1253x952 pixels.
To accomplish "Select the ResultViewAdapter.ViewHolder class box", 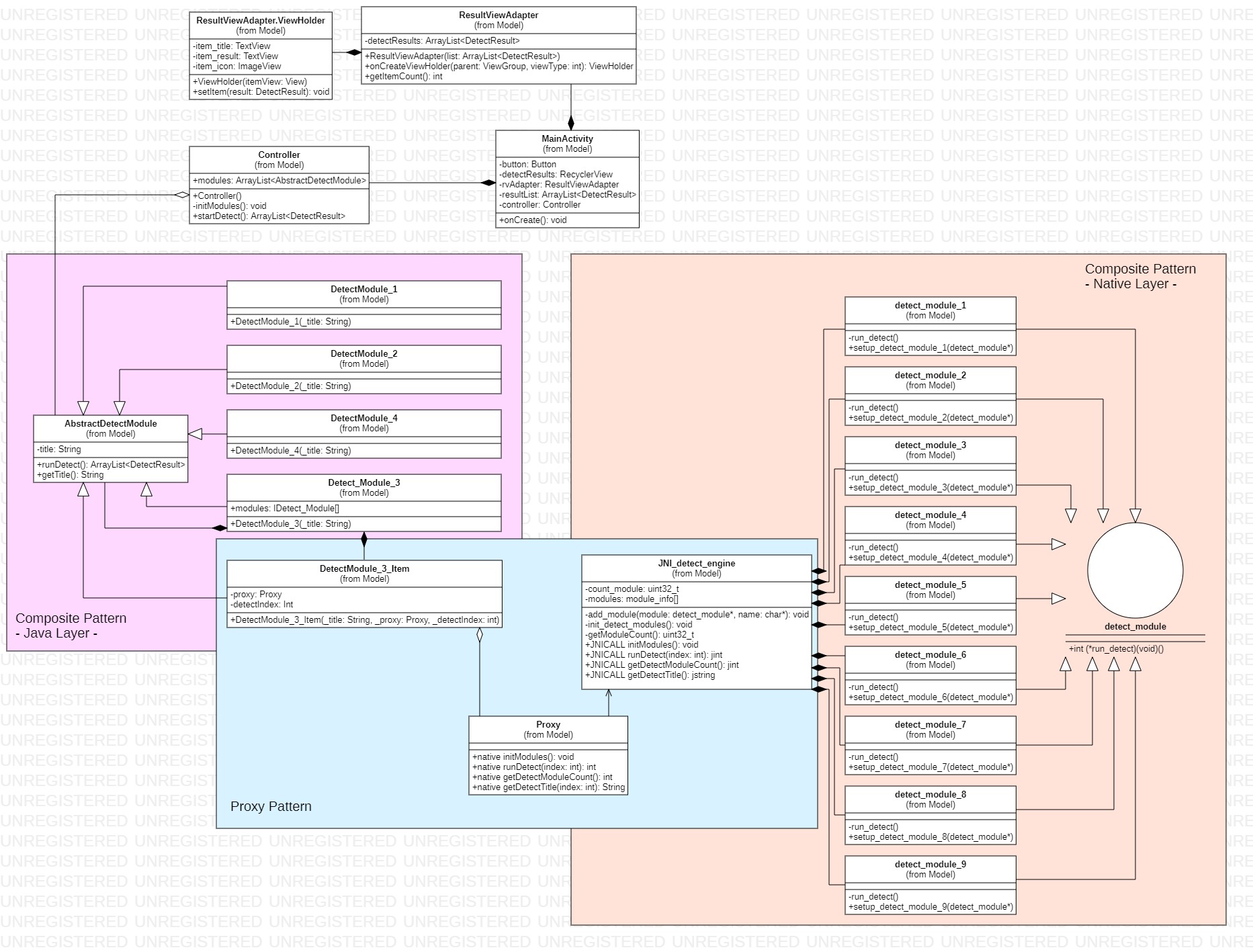I will tap(261, 54).
